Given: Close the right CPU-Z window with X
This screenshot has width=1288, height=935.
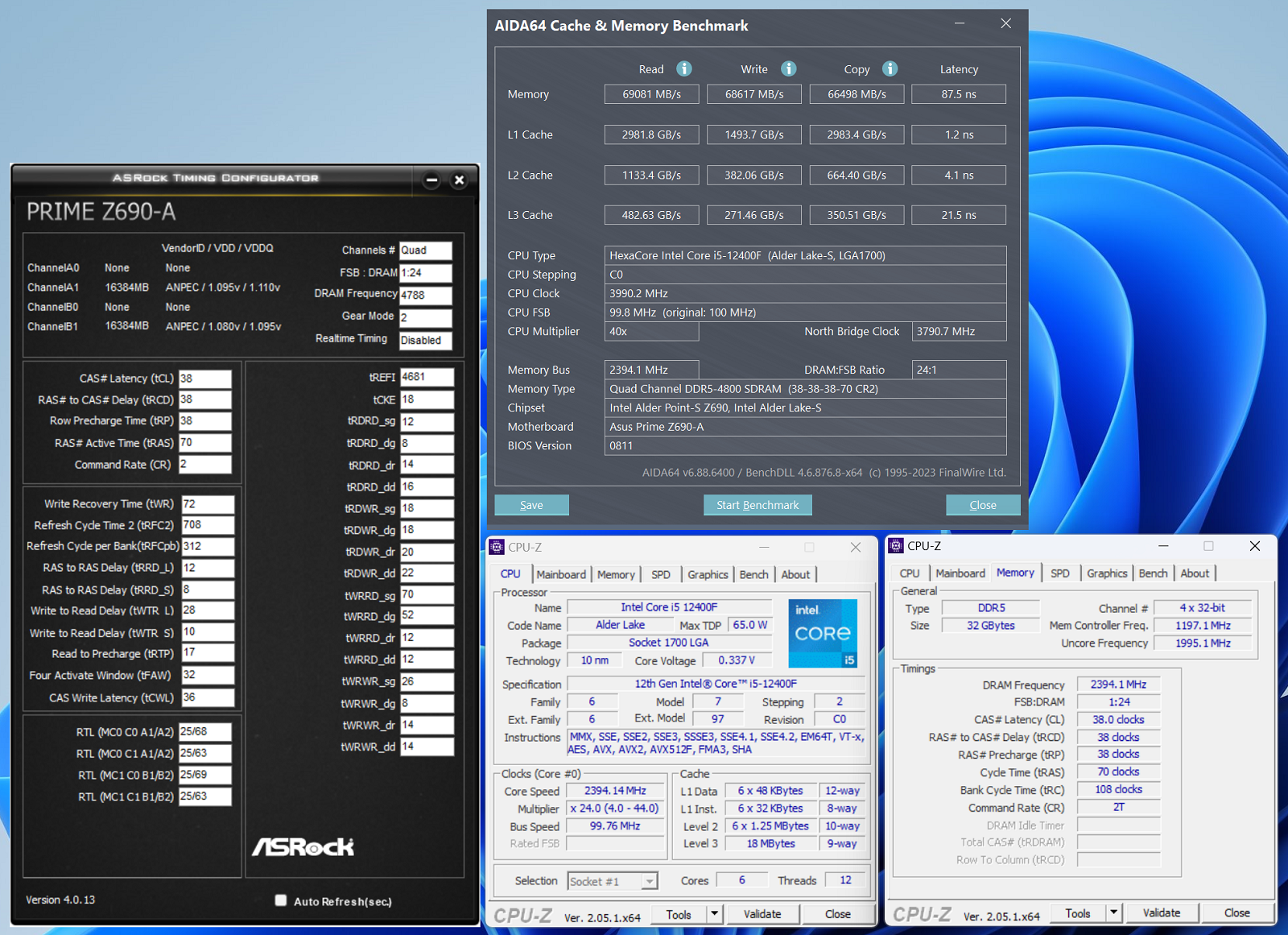Looking at the screenshot, I should click(x=1254, y=546).
